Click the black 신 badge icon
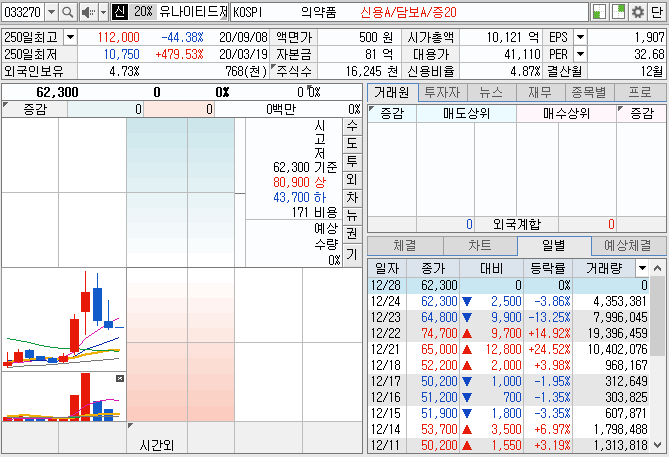 (119, 12)
